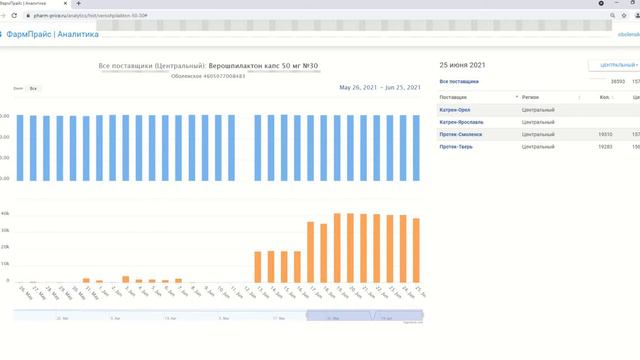Click the Верошпилактон капс 50 мг №30 product title
640x360 pixels.
tap(263, 66)
